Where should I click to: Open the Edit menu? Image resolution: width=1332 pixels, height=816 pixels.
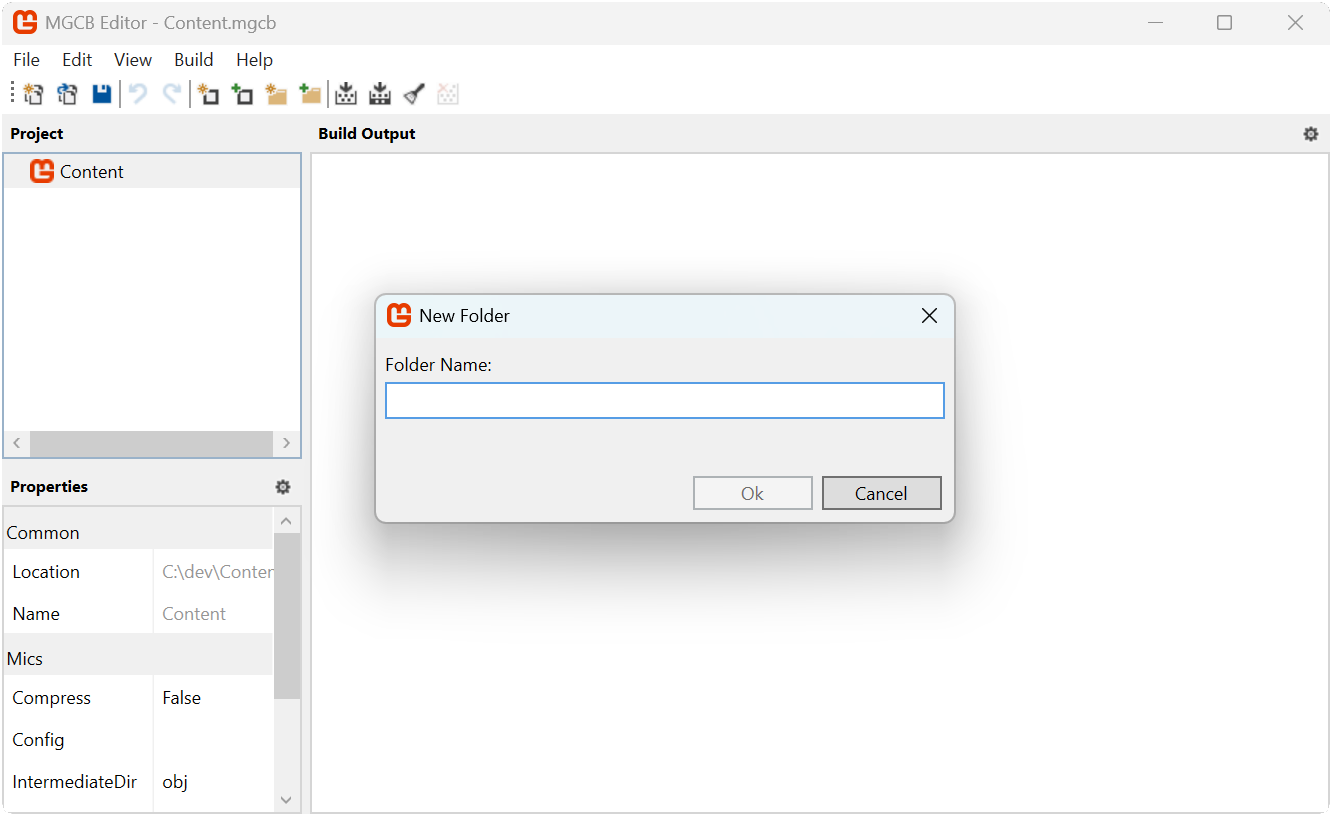tap(77, 59)
